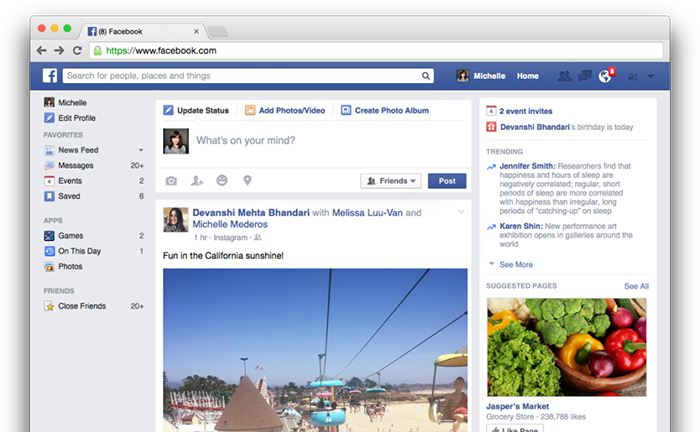
Task: Go forward with browser forward arrow
Action: (59, 50)
